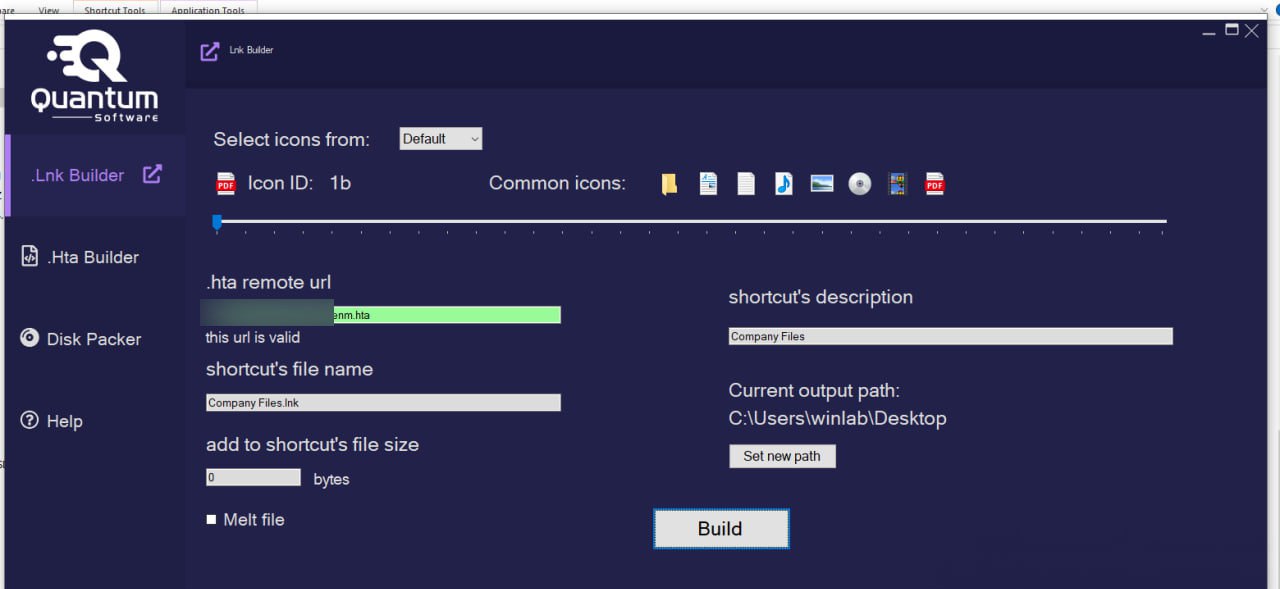The height and width of the screenshot is (589, 1280).
Task: Pick the video film strip icon
Action: [x=897, y=184]
